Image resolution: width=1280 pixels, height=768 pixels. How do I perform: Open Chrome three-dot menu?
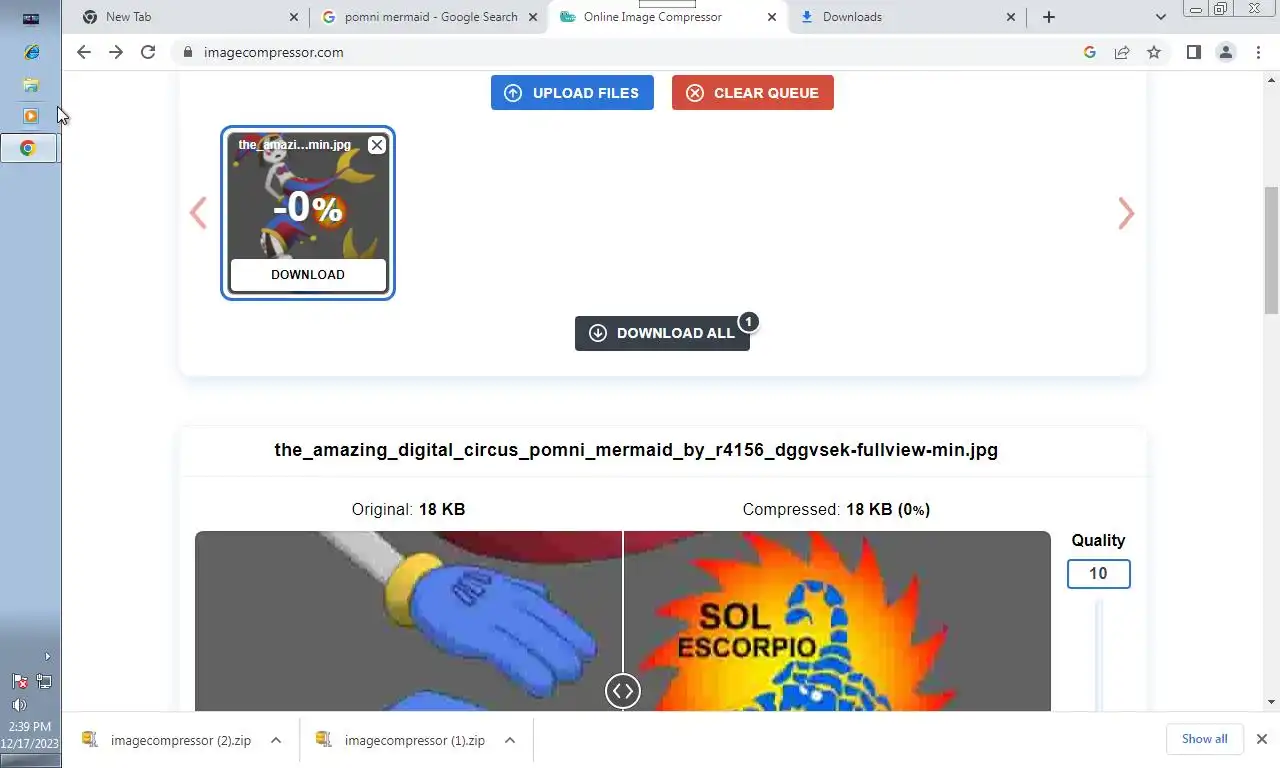[1258, 52]
